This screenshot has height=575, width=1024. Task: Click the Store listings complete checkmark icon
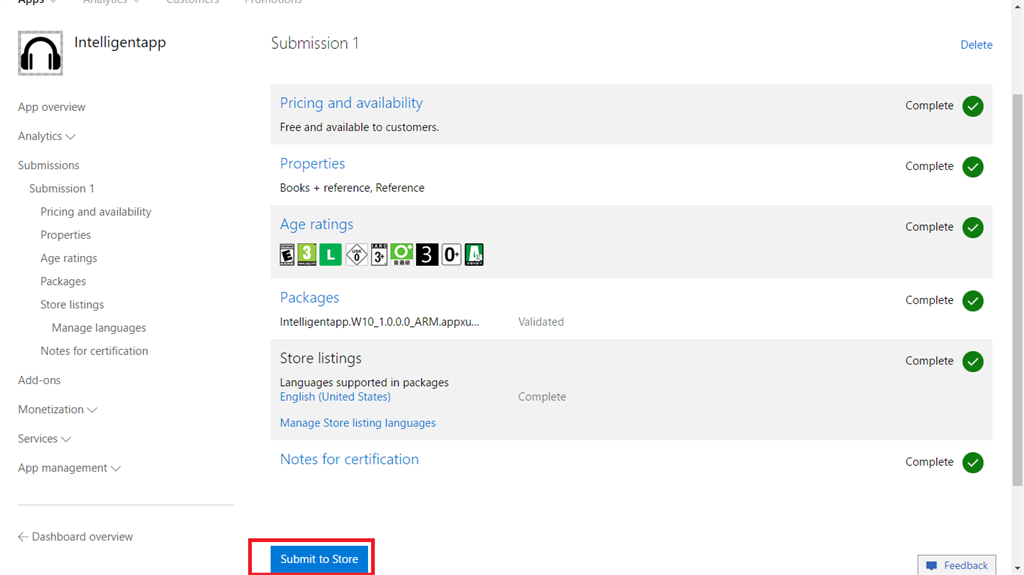pyautogui.click(x=973, y=361)
